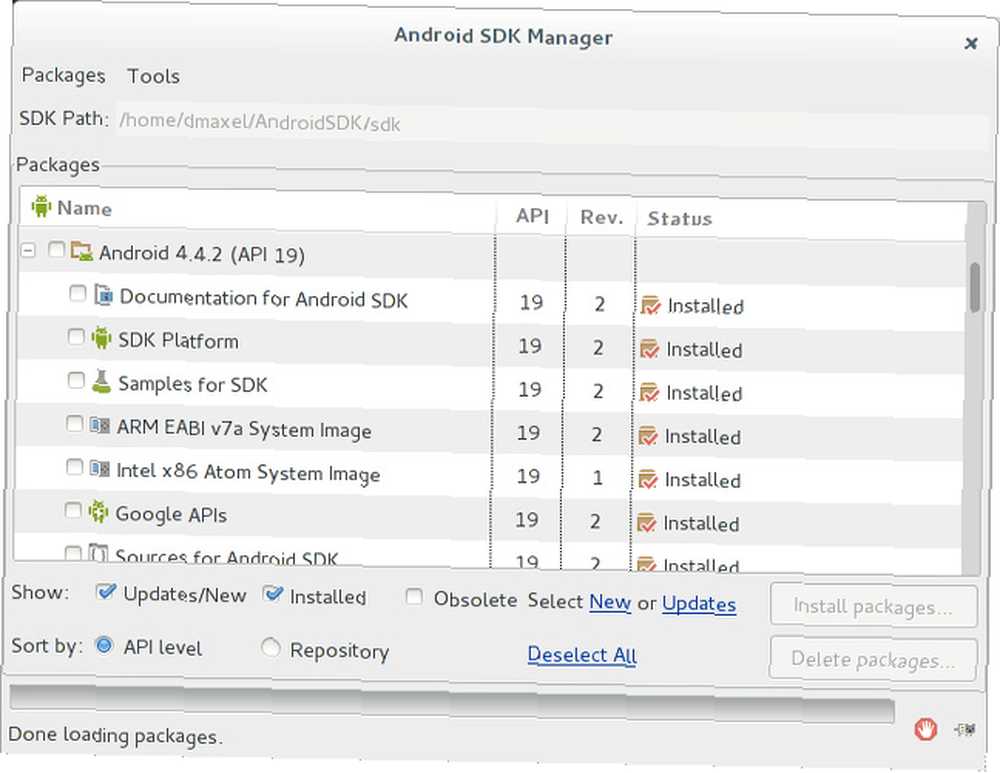Enable the Obsolete show filter

[415, 597]
